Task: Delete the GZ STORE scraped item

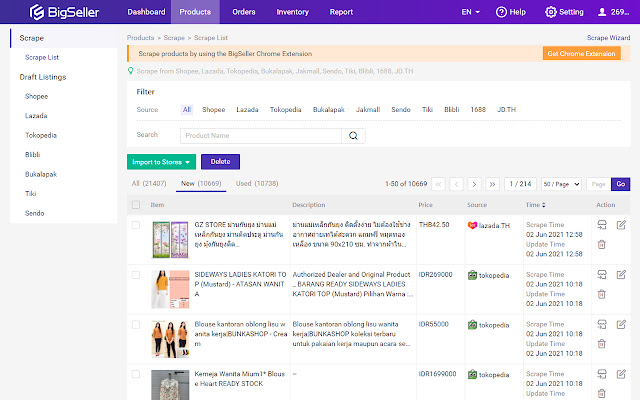Action: (x=601, y=243)
